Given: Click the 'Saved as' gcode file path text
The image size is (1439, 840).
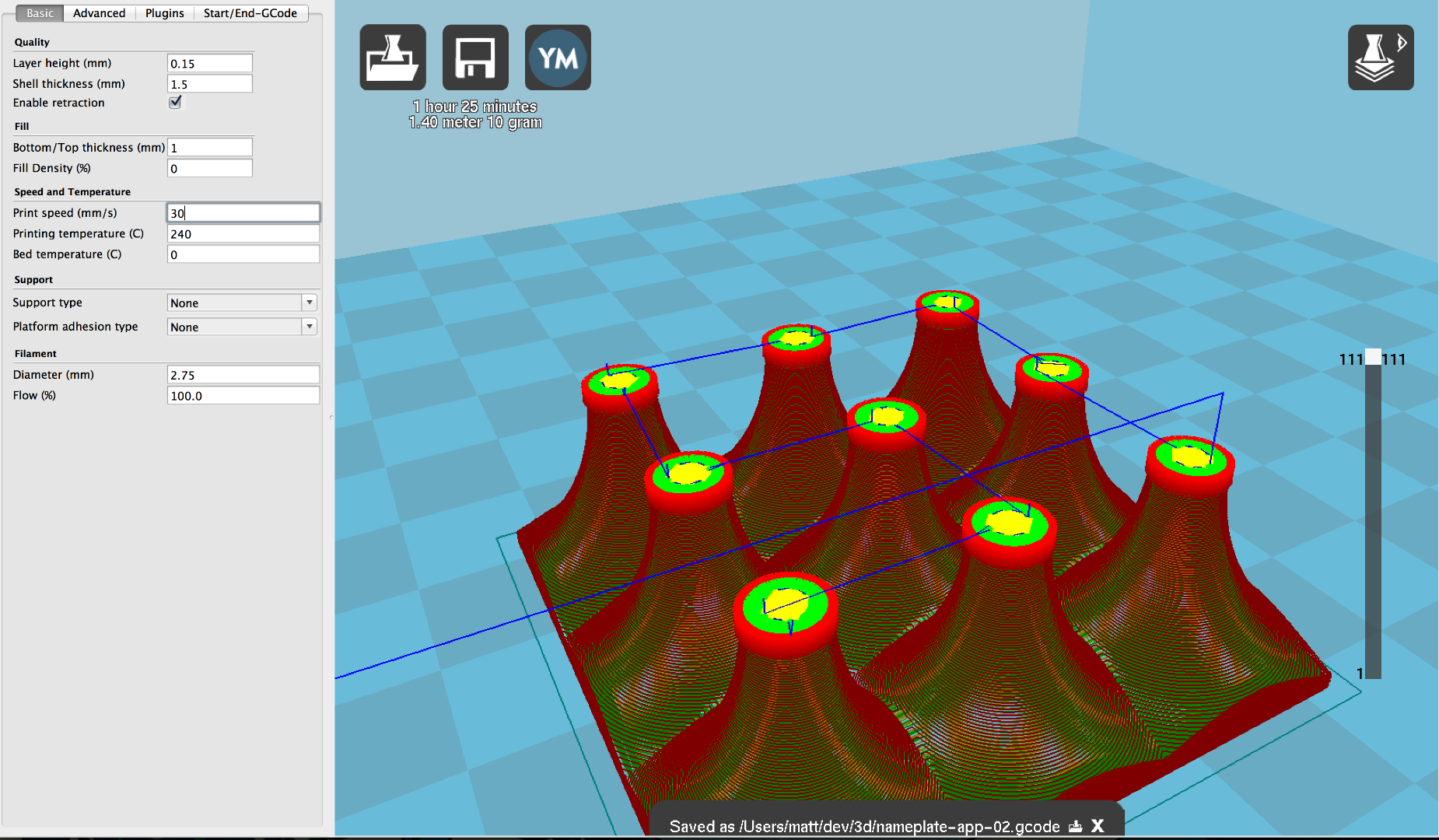Looking at the screenshot, I should pos(864,826).
